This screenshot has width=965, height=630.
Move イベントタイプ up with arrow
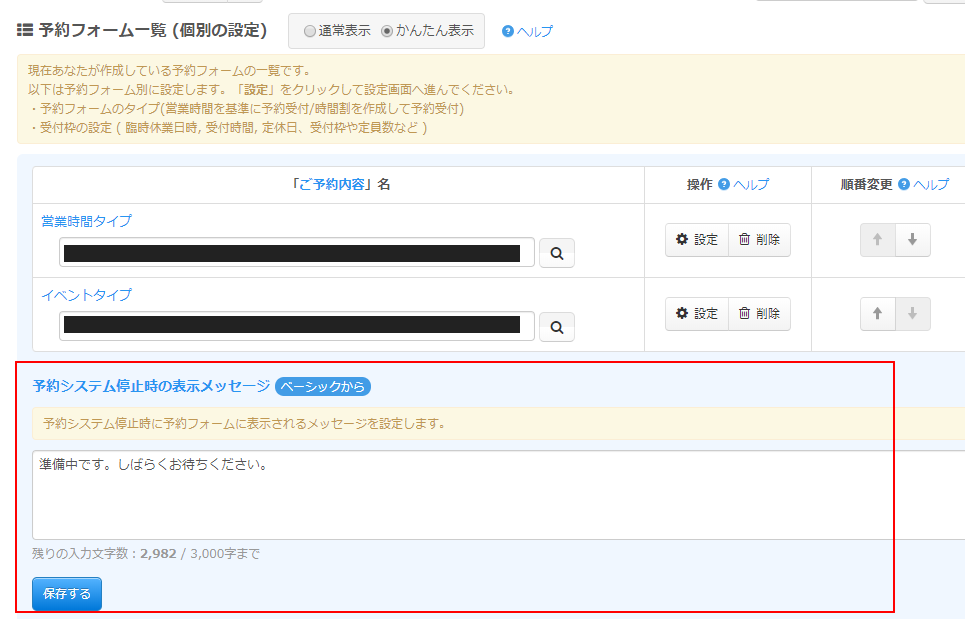878,314
